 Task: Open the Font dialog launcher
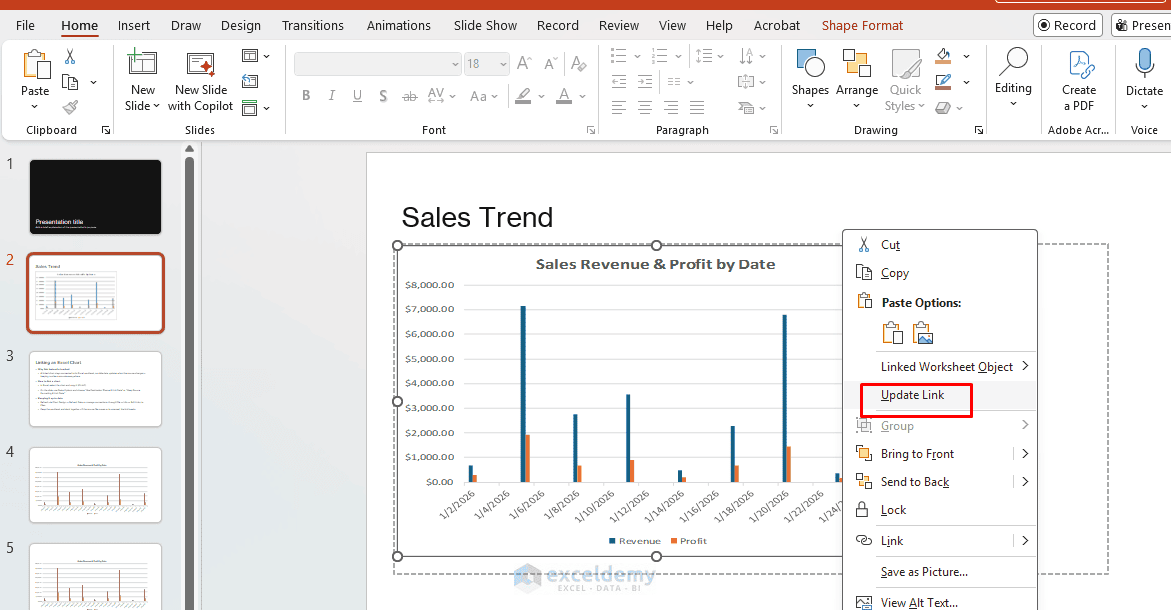pyautogui.click(x=591, y=130)
